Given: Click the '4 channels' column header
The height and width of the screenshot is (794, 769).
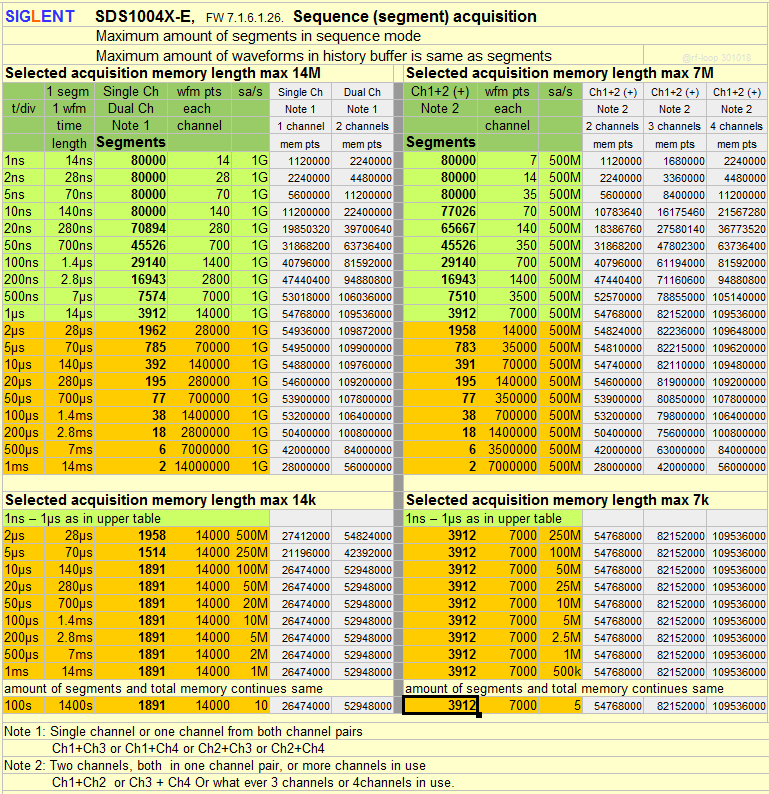Looking at the screenshot, I should coord(737,126).
